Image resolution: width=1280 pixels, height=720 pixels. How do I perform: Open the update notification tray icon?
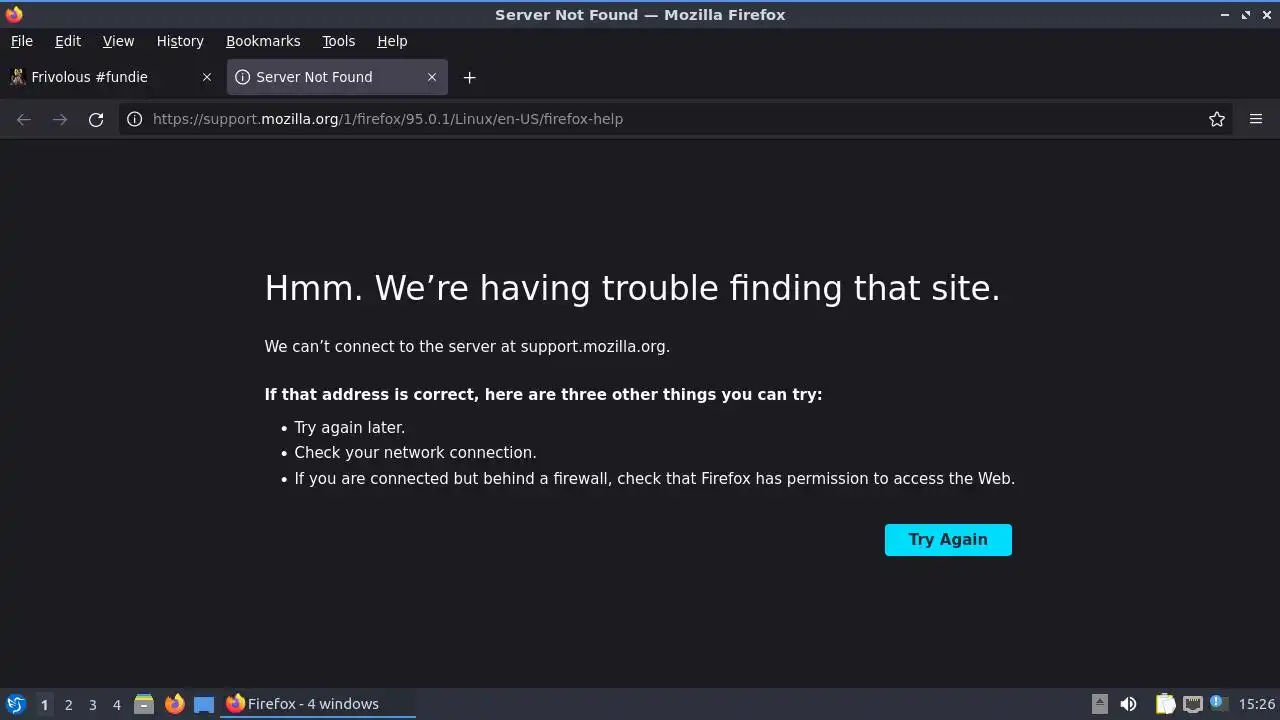[1217, 703]
